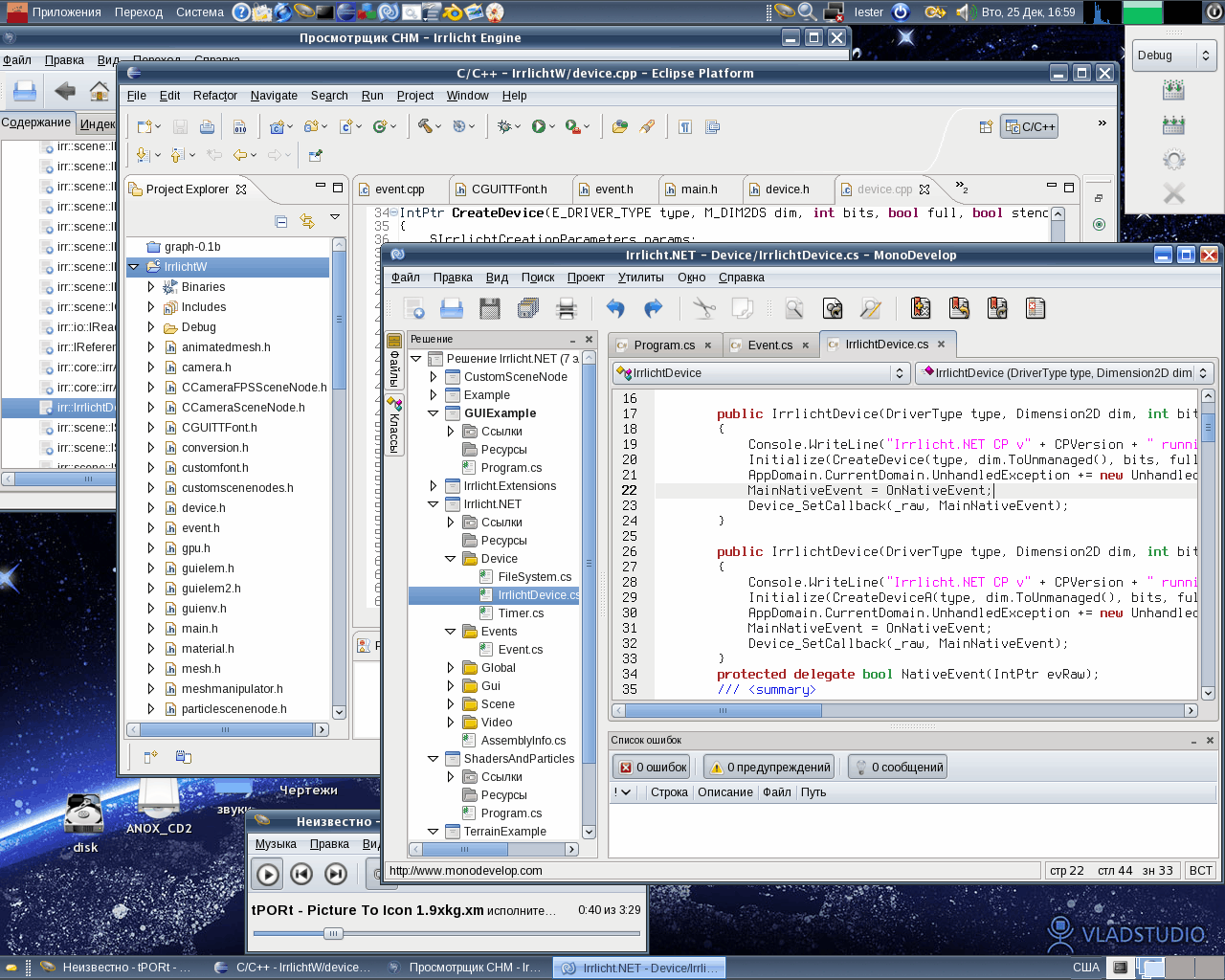Screen dimensions: 1225x980
Task: Toggle the 'Файлы' side pad in MonoDevelop
Action: tap(393, 359)
